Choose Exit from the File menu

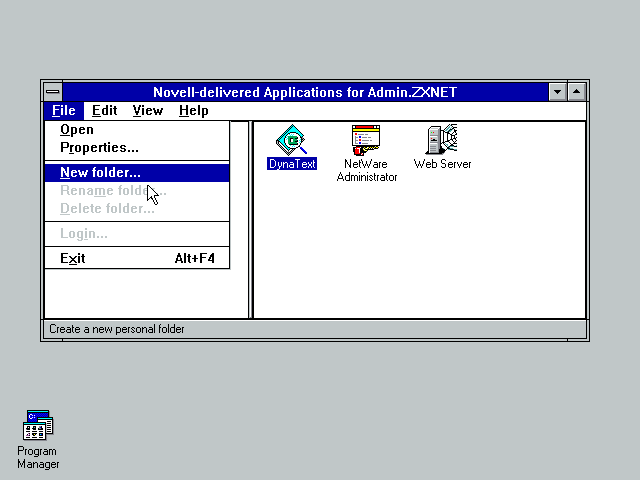[137, 258]
